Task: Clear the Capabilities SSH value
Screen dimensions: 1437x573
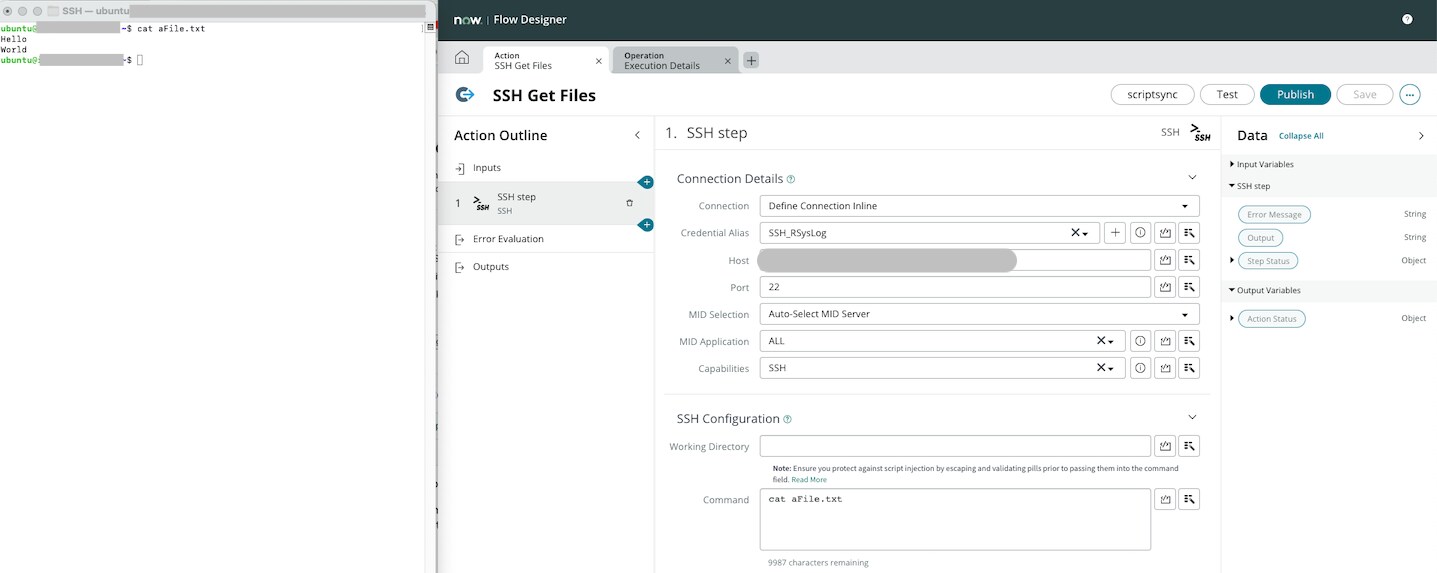Action: click(x=1101, y=368)
